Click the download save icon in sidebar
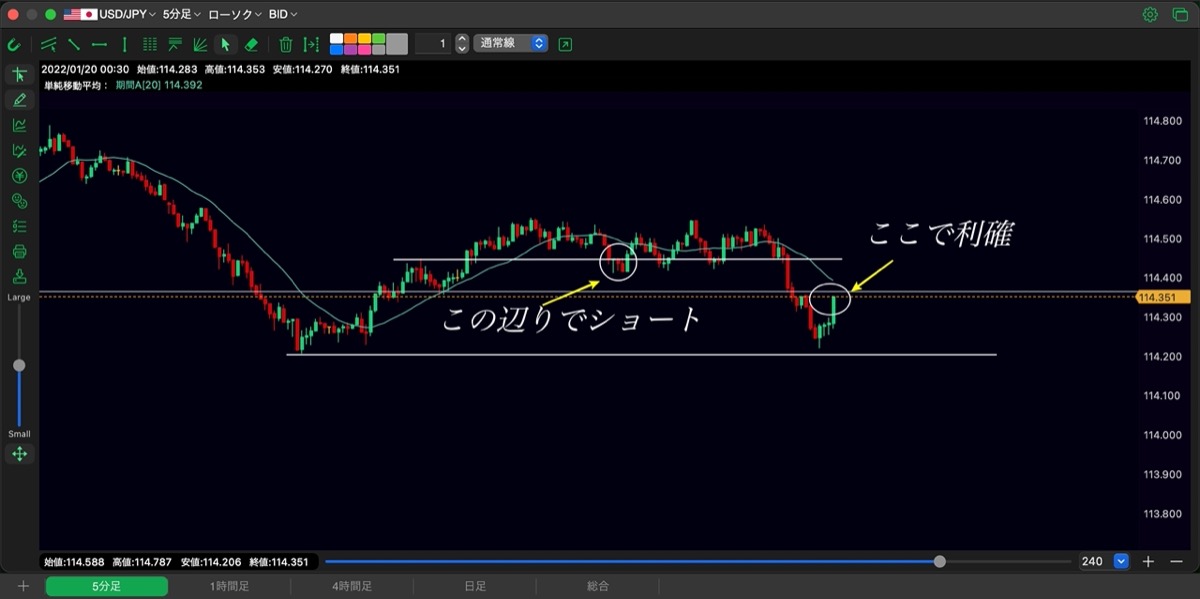This screenshot has height=599, width=1200. [x=19, y=276]
